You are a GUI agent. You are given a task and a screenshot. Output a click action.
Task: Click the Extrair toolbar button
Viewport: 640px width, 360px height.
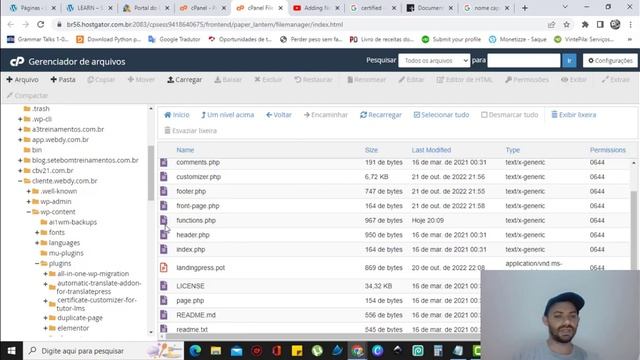tap(616, 80)
